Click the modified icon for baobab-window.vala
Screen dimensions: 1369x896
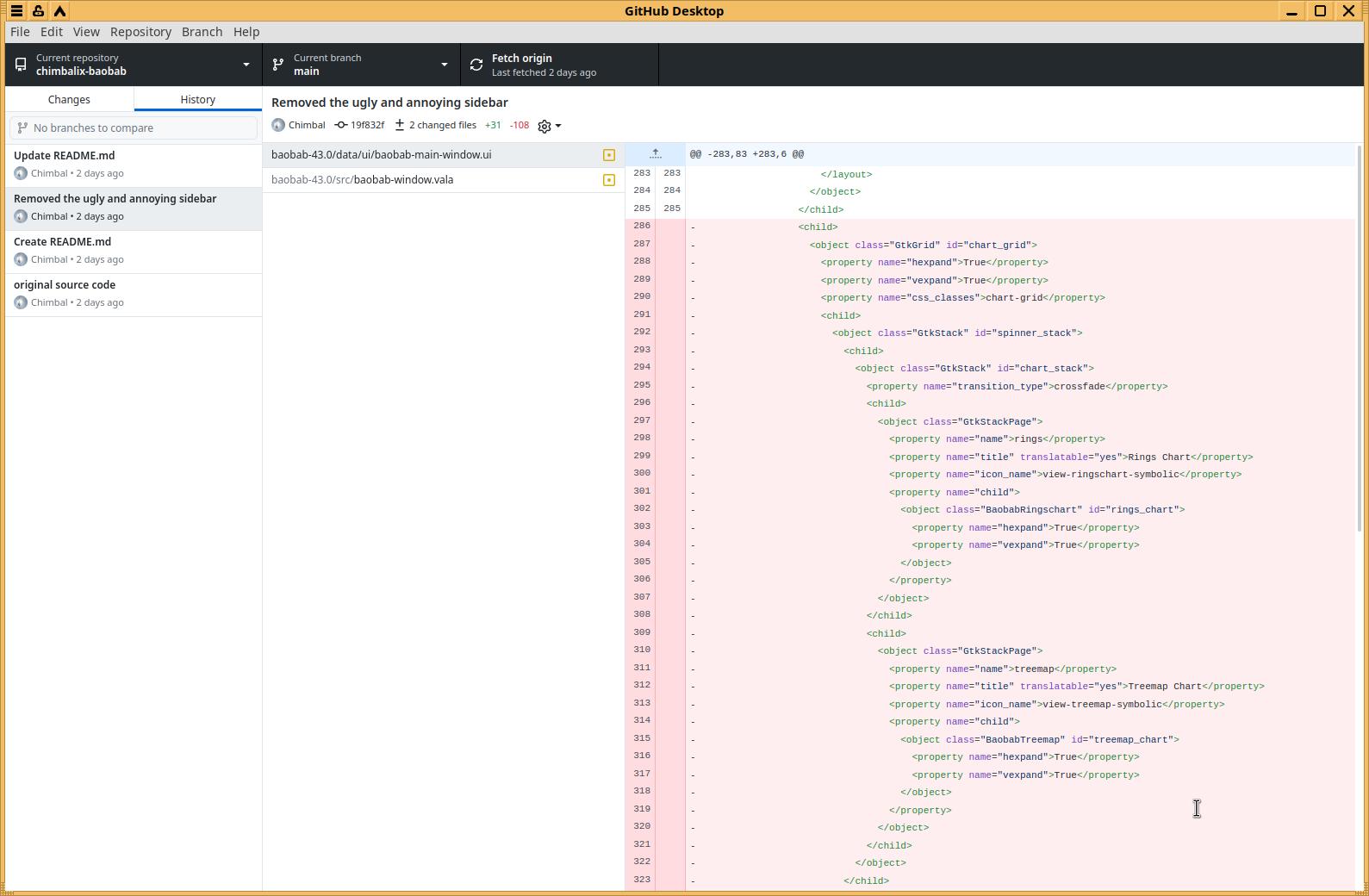(x=609, y=180)
